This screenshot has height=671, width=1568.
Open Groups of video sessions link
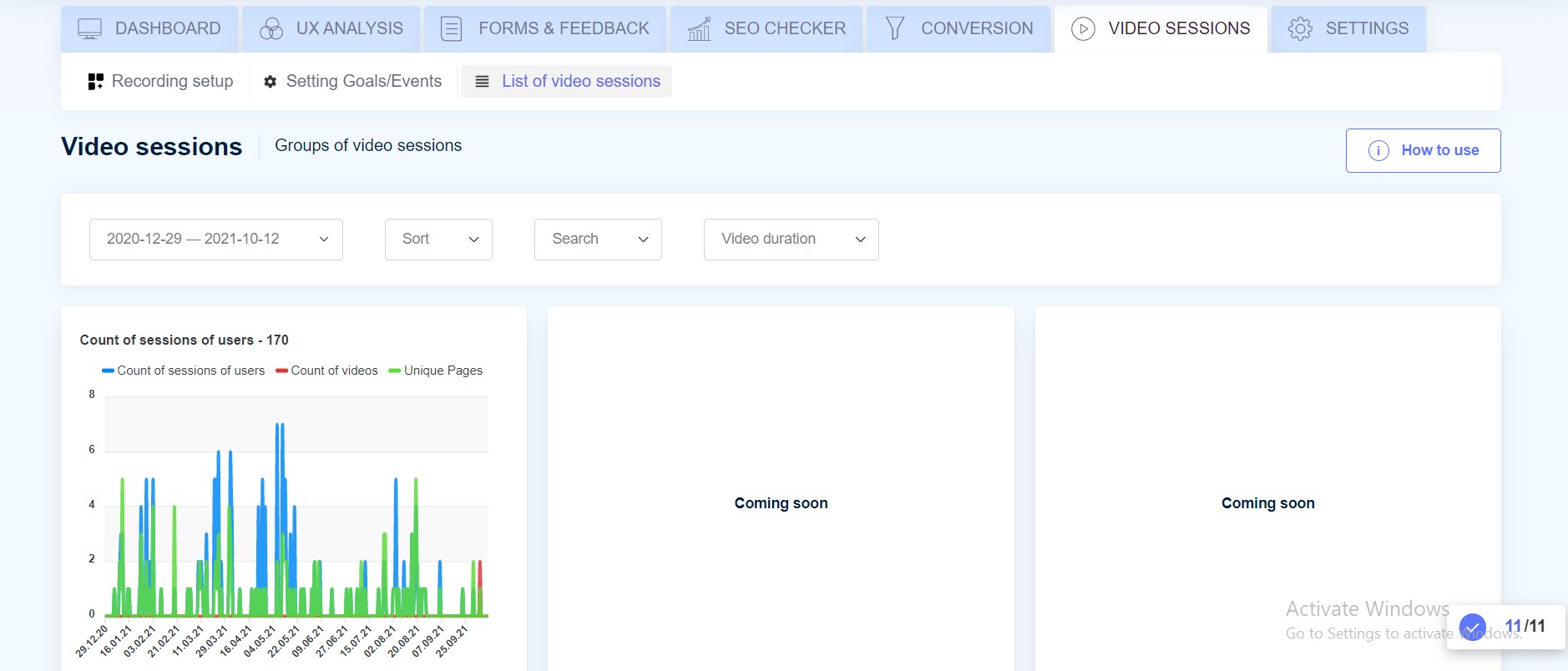pyautogui.click(x=368, y=146)
